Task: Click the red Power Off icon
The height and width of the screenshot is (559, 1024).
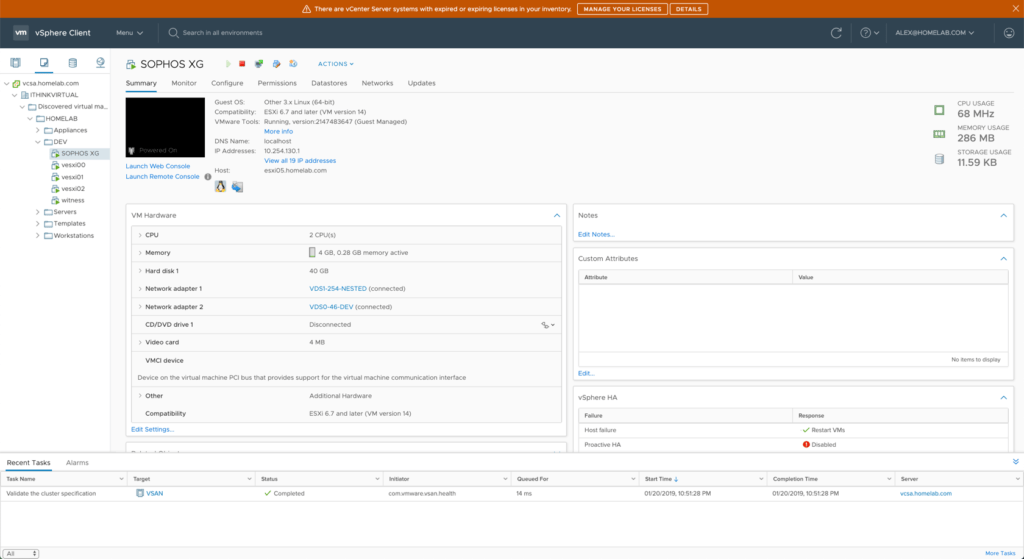Action: point(242,64)
